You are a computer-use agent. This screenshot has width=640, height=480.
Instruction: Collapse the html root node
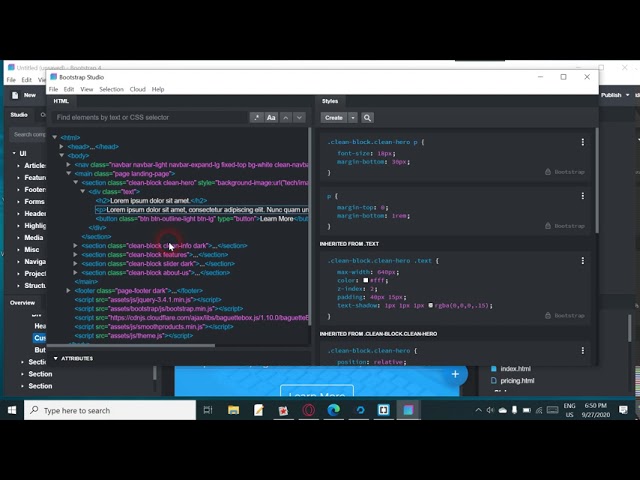point(55,138)
